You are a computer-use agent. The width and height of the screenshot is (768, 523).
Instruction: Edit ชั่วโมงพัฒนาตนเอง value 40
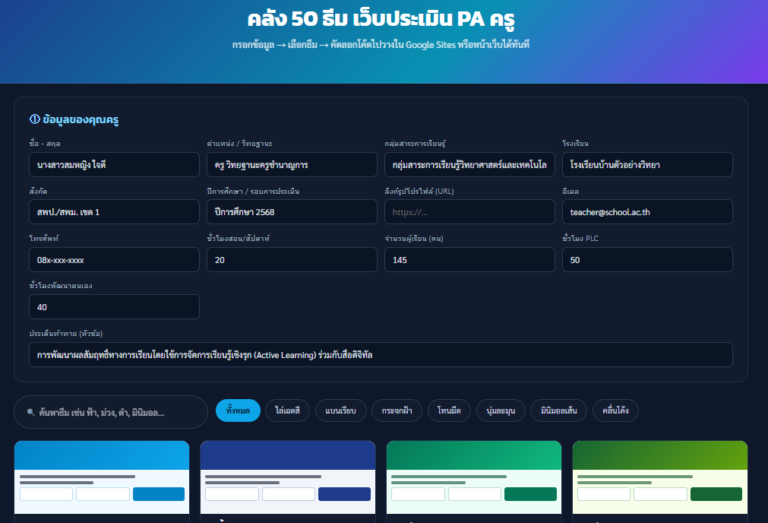(x=114, y=307)
